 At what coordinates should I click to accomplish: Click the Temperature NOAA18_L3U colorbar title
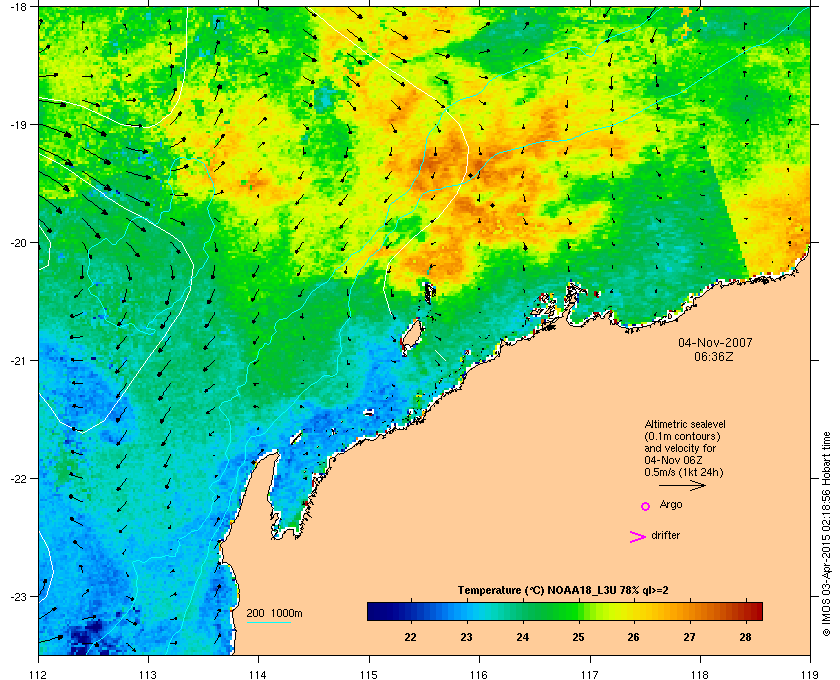click(x=563, y=590)
